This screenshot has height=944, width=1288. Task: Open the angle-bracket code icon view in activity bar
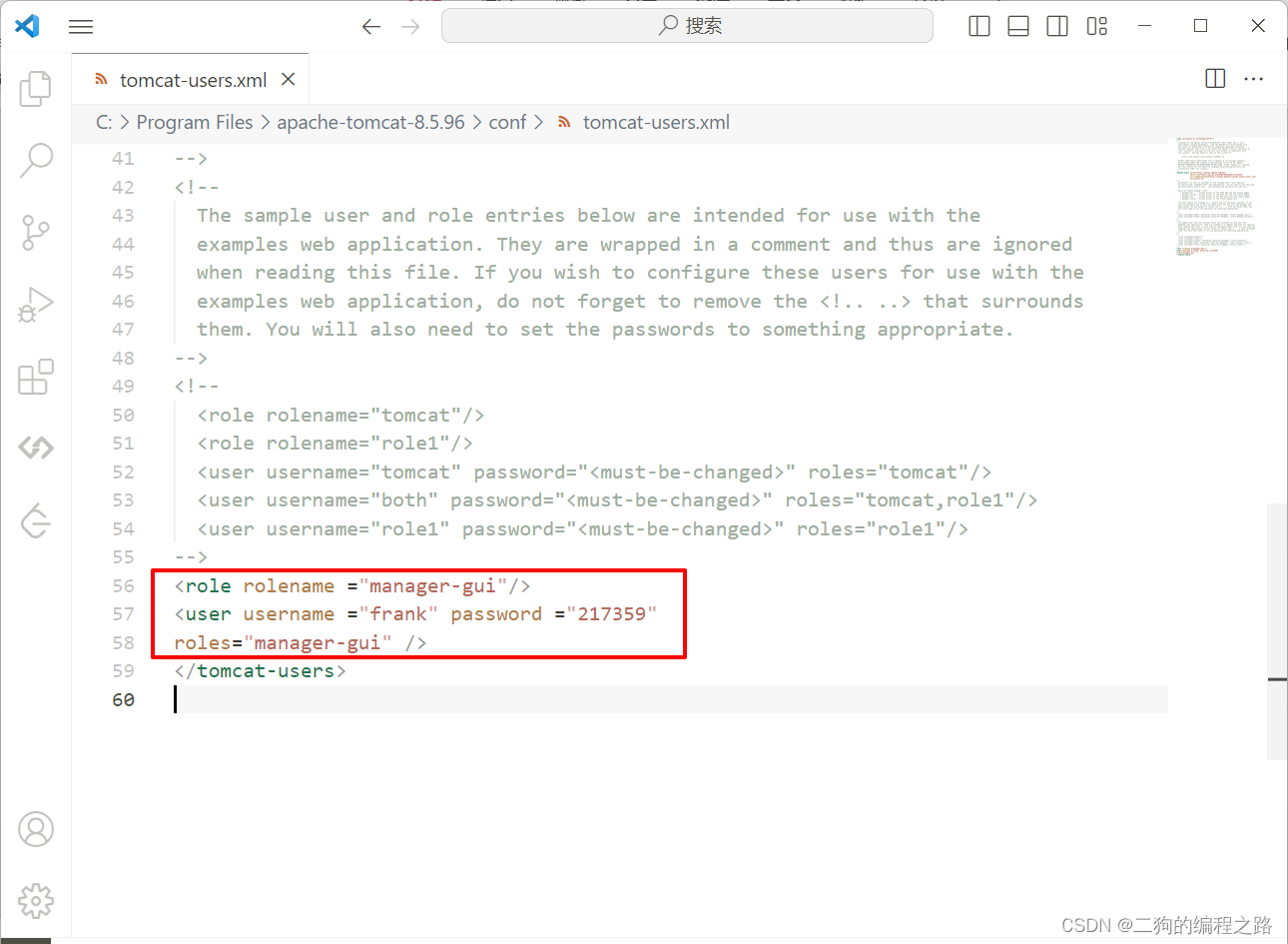click(x=36, y=448)
